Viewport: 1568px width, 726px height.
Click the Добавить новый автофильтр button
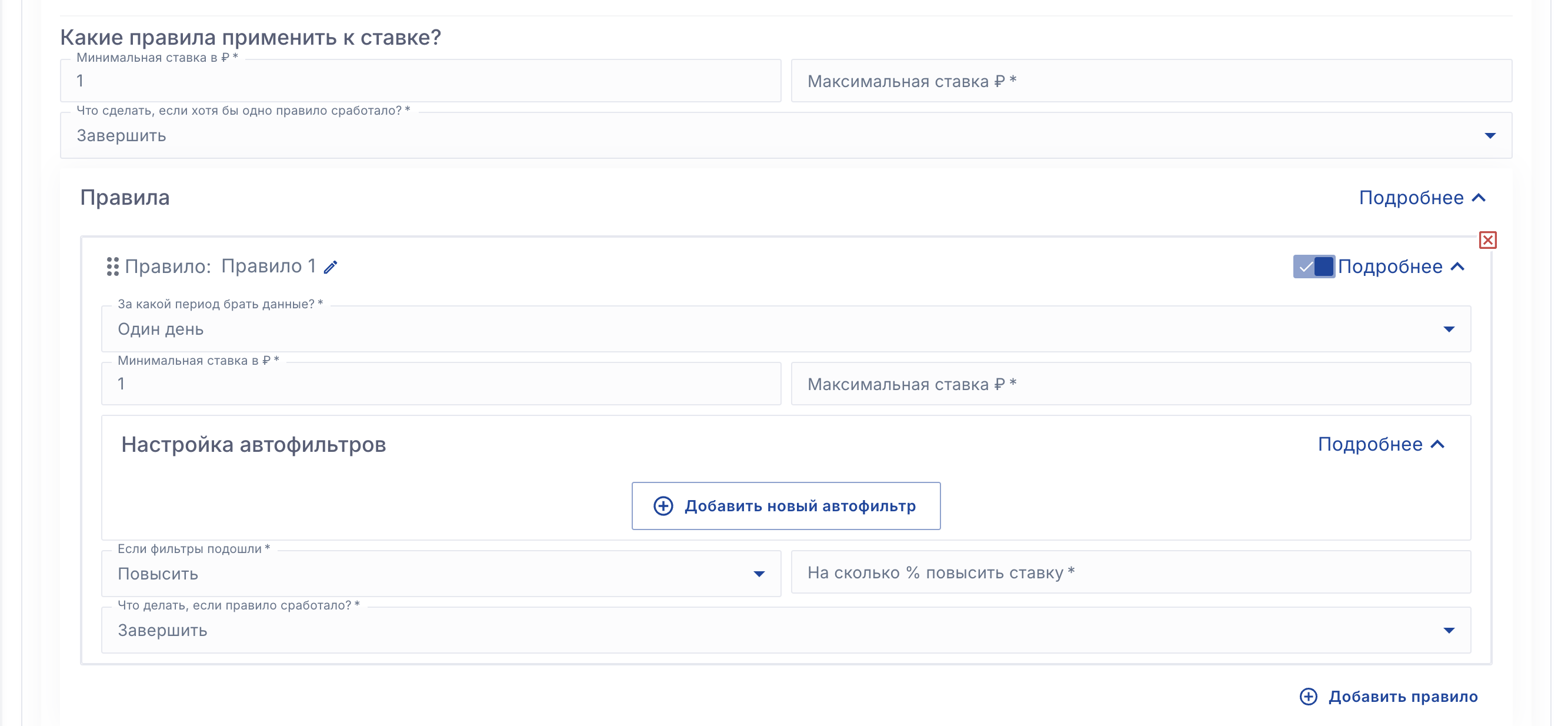tap(786, 505)
